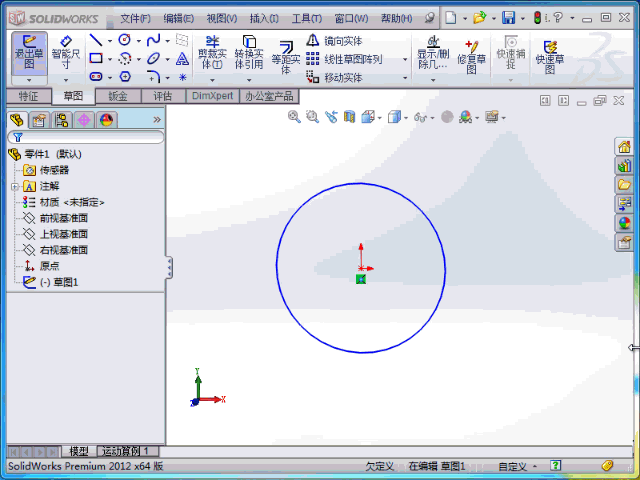Image resolution: width=640 pixels, height=480 pixels.
Task: Select the sketch Text (A) tool
Action: [x=182, y=59]
